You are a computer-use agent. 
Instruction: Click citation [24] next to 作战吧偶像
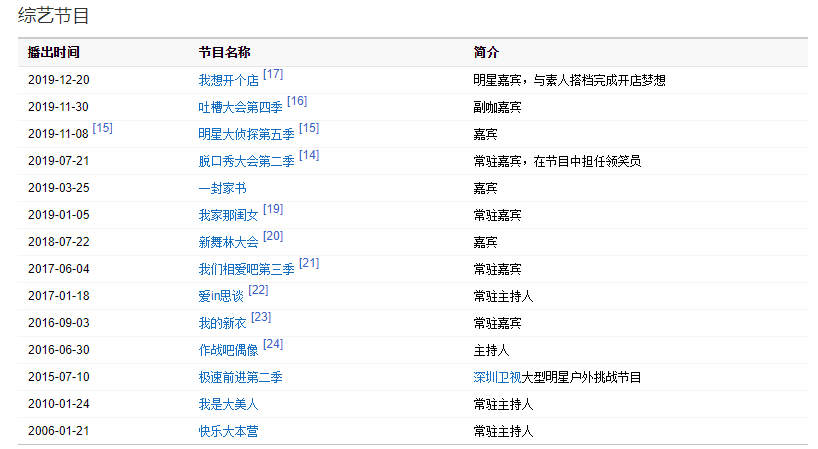coord(273,344)
